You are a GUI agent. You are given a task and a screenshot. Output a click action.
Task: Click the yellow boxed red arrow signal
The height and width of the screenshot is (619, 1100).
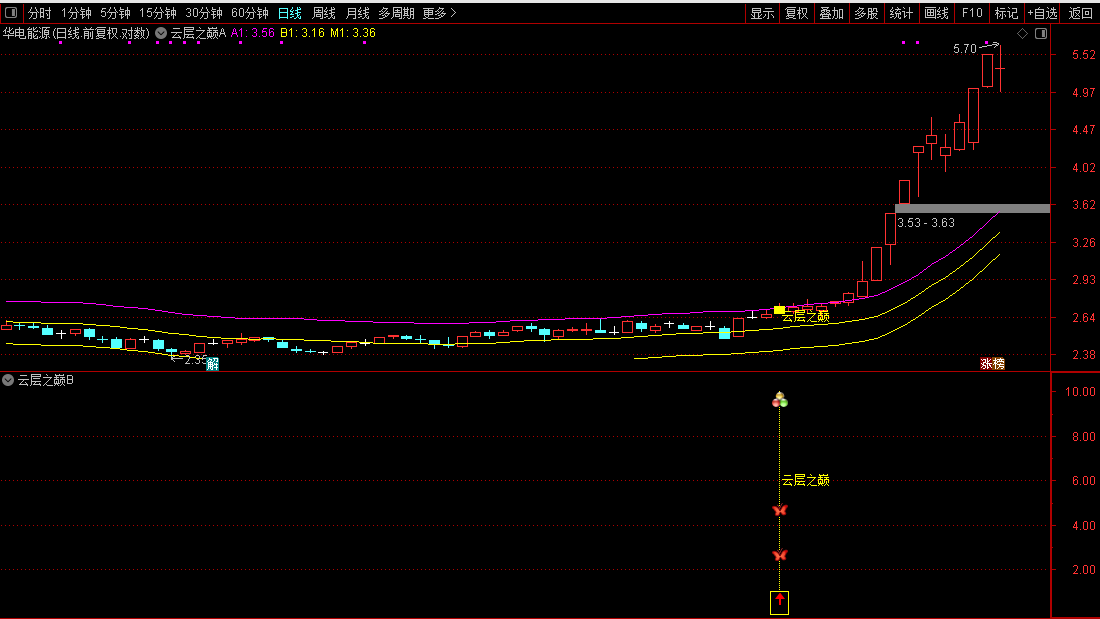pos(779,602)
